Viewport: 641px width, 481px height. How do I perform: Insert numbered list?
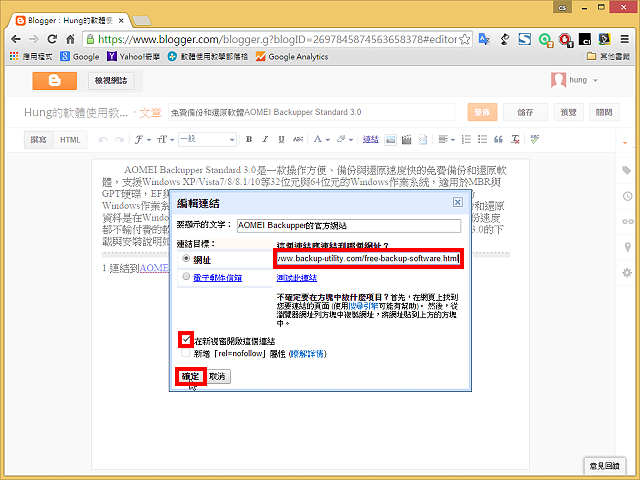point(466,139)
